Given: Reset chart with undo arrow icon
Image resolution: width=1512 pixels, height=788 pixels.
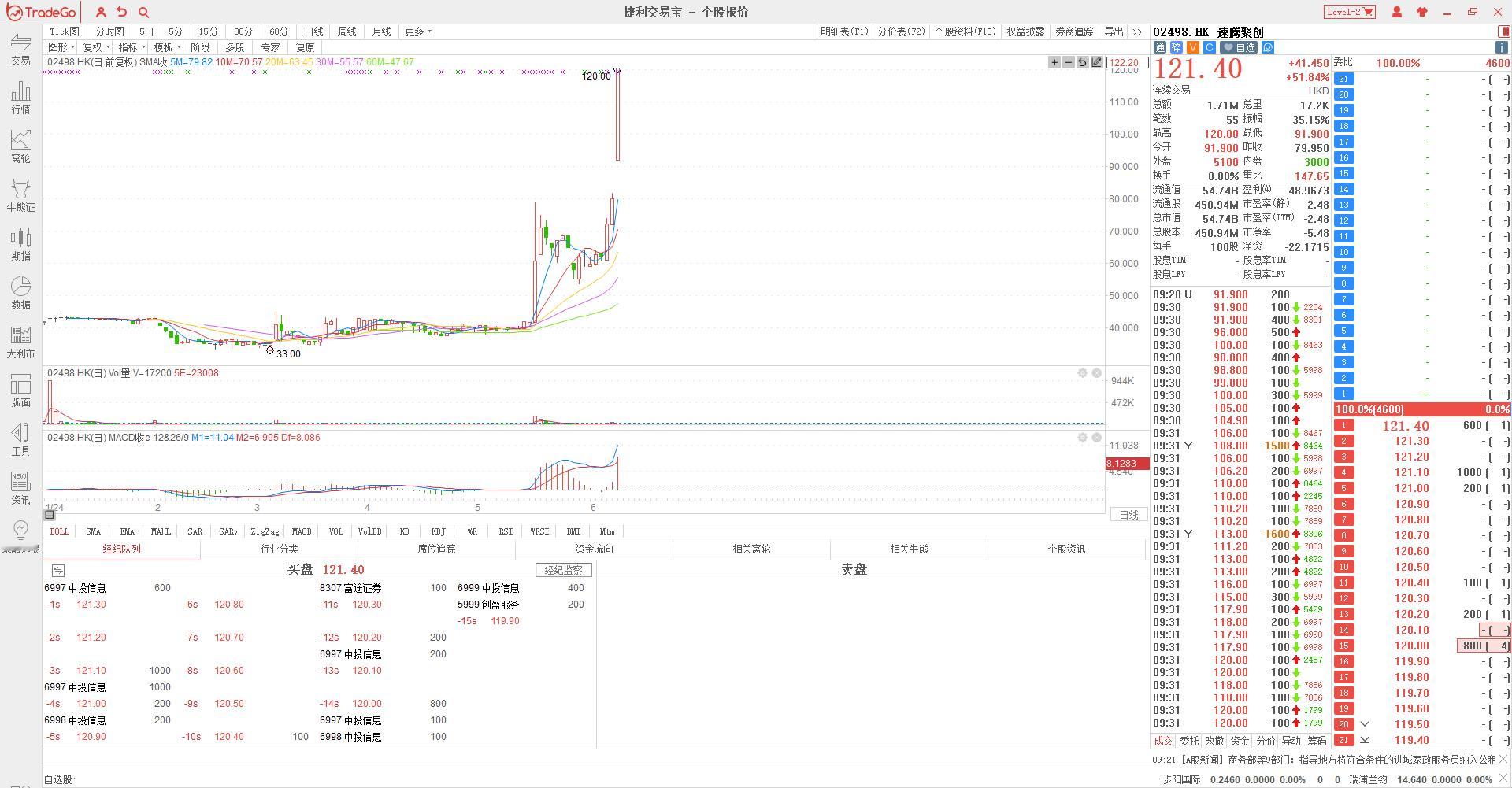Looking at the screenshot, I should point(1083,62).
